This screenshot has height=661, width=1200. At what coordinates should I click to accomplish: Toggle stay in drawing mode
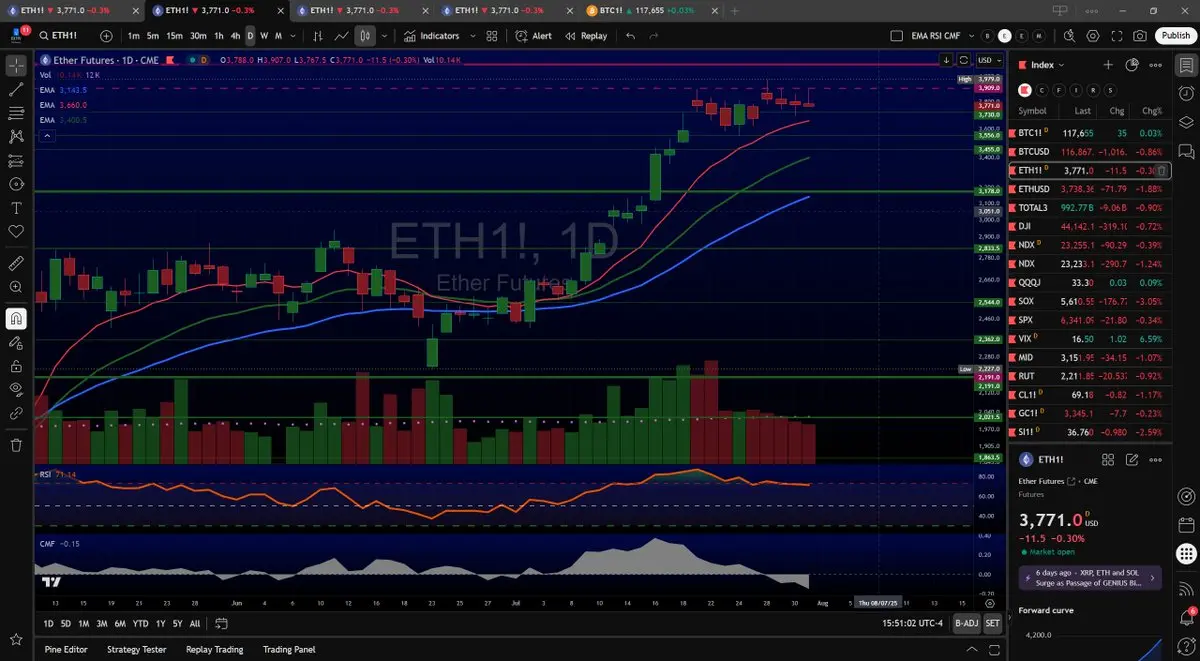pyautogui.click(x=16, y=342)
